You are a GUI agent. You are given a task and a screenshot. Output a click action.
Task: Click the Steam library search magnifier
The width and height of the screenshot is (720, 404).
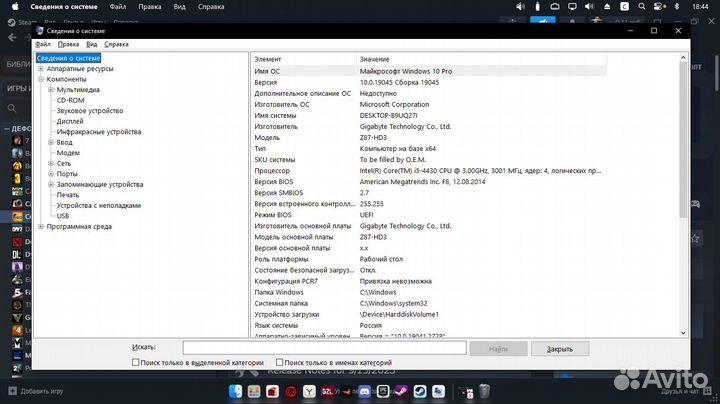pos(12,108)
